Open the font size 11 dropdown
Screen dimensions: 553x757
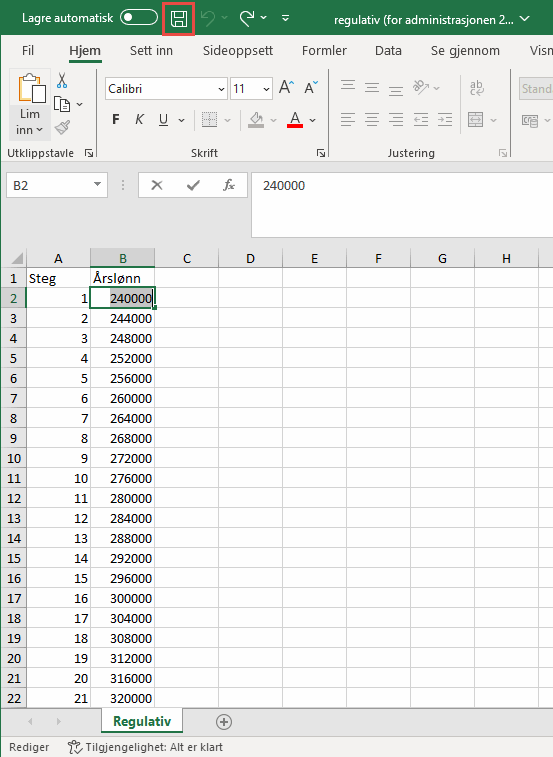266,89
